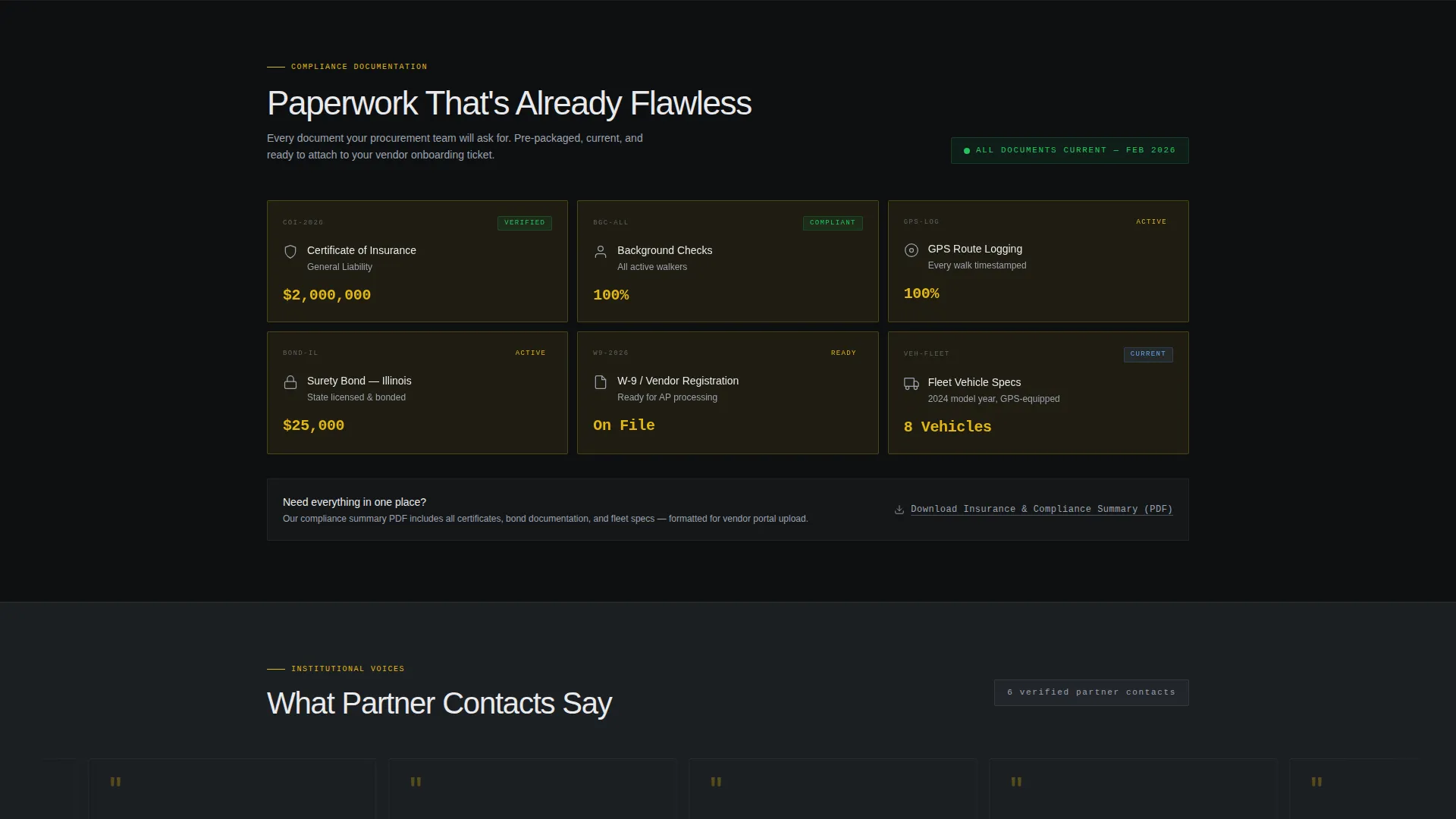Click the lock icon beside Surety Bond
This screenshot has width=1456, height=819.
[x=290, y=382]
